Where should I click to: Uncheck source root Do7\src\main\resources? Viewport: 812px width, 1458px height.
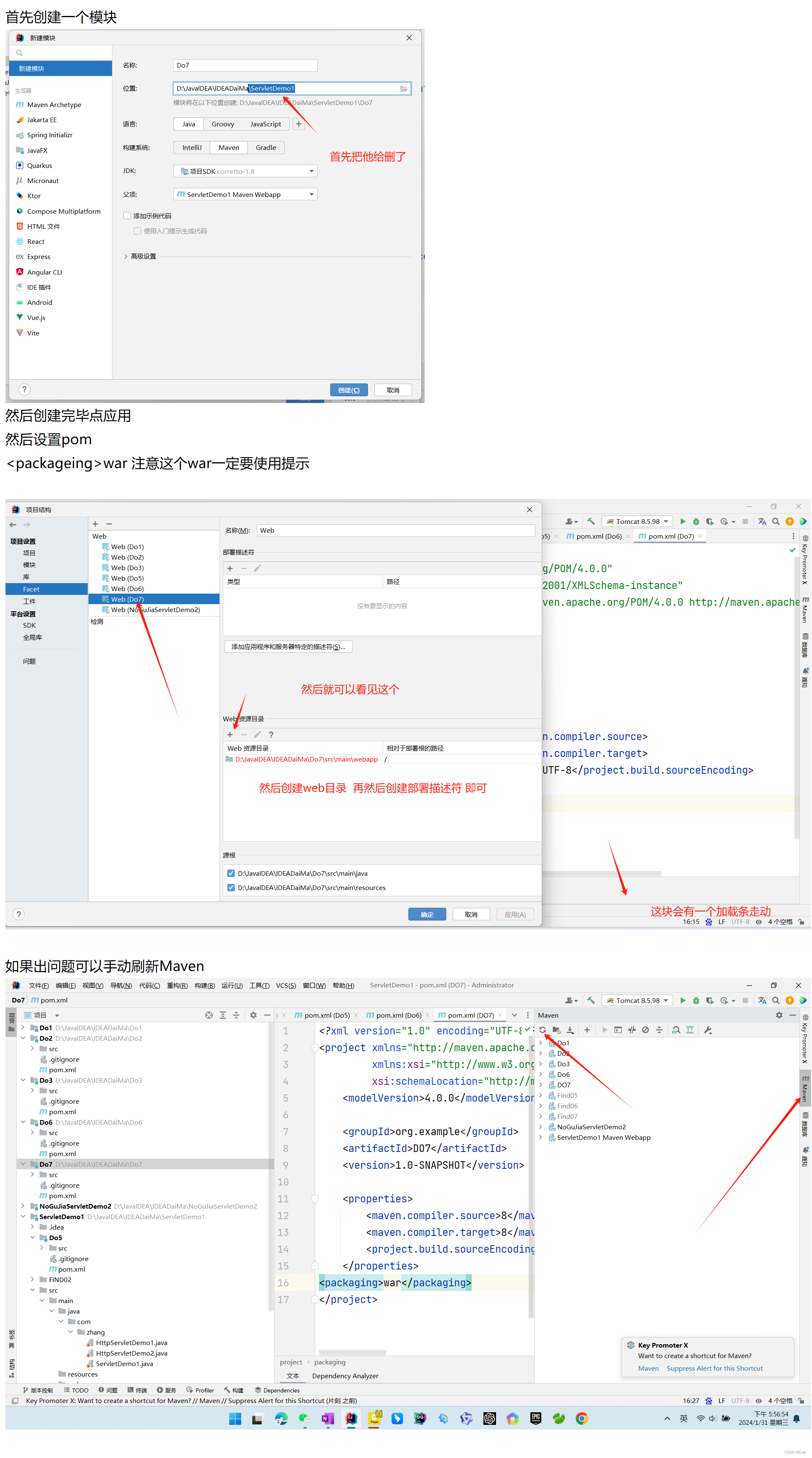coord(231,887)
